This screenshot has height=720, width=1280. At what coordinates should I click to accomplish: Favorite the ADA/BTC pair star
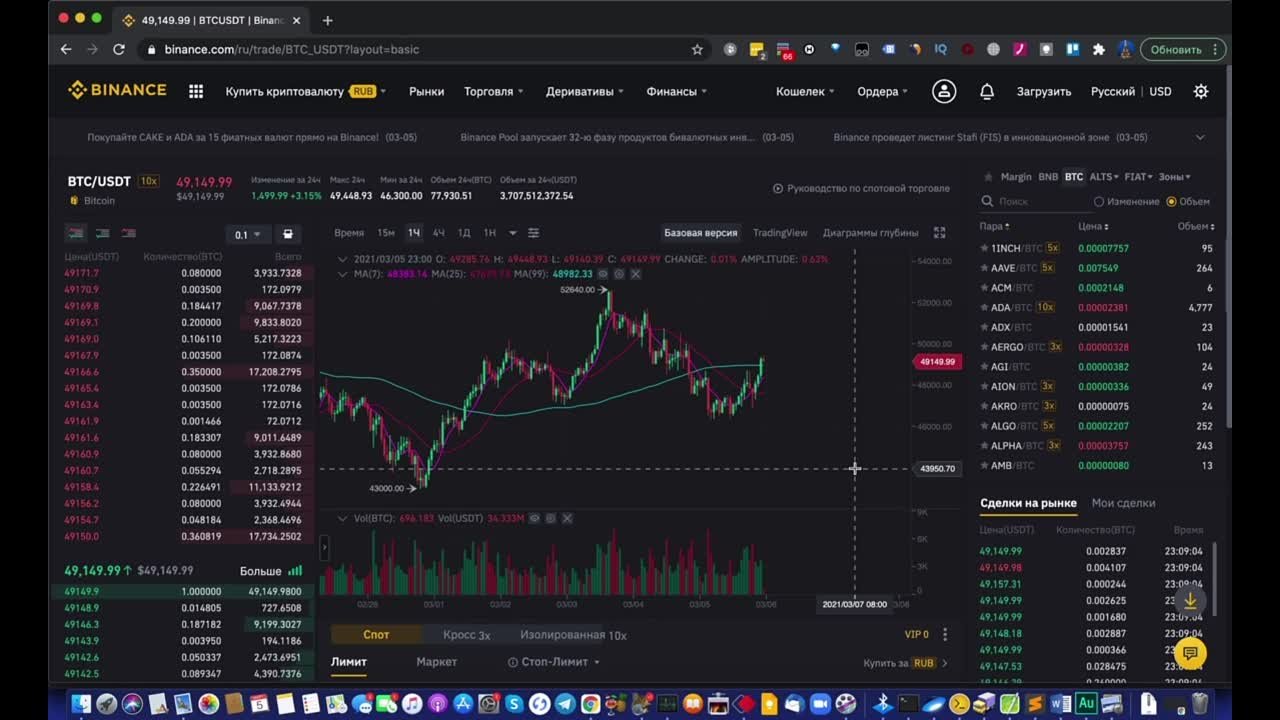[984, 307]
